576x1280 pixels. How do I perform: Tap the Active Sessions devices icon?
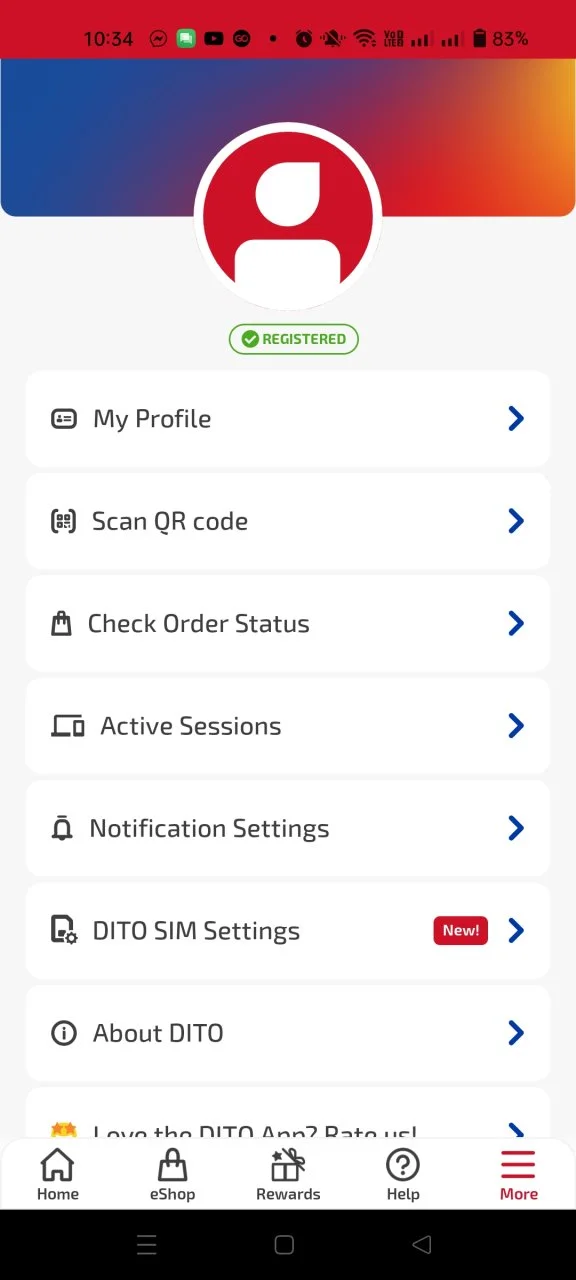click(x=68, y=726)
